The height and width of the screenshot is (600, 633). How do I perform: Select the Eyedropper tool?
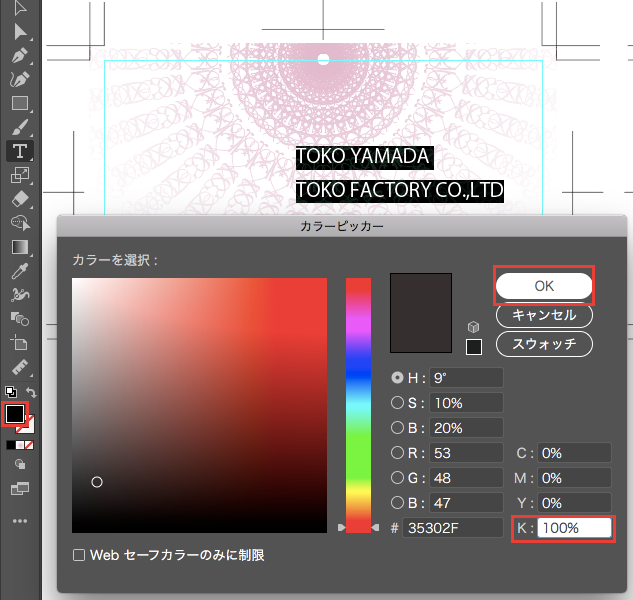[19, 271]
